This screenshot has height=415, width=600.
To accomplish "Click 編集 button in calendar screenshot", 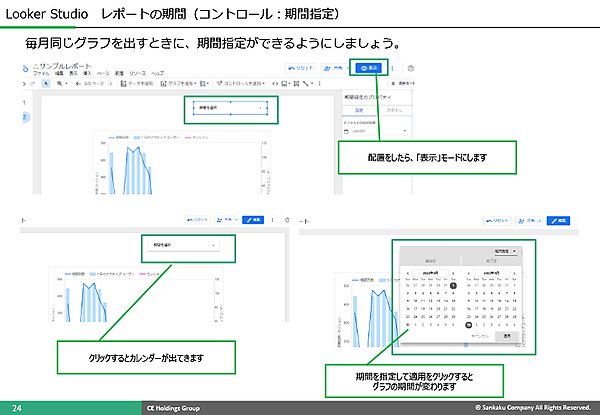I will pos(558,221).
